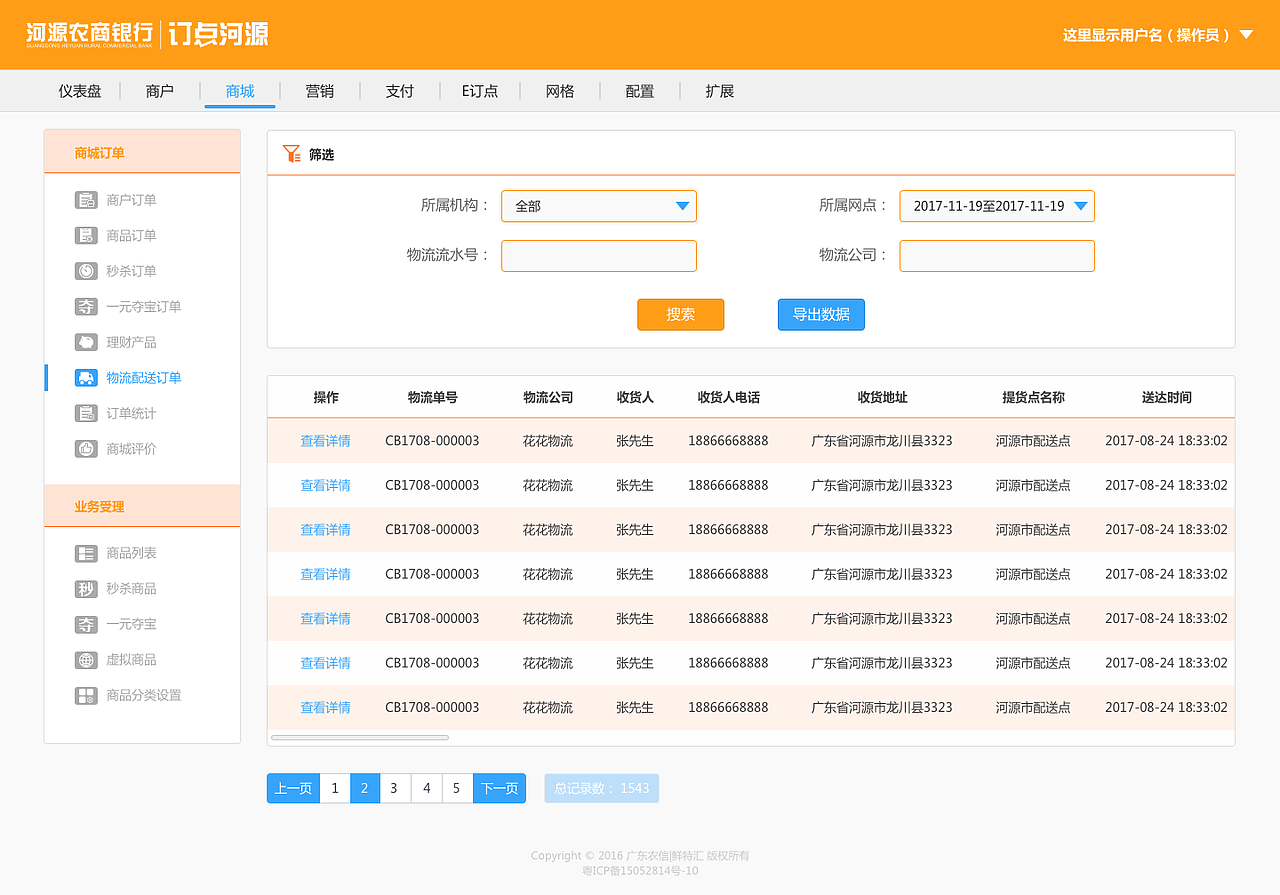The width and height of the screenshot is (1280, 895).
Task: Go to the previous page with 上一页
Action: click(293, 788)
